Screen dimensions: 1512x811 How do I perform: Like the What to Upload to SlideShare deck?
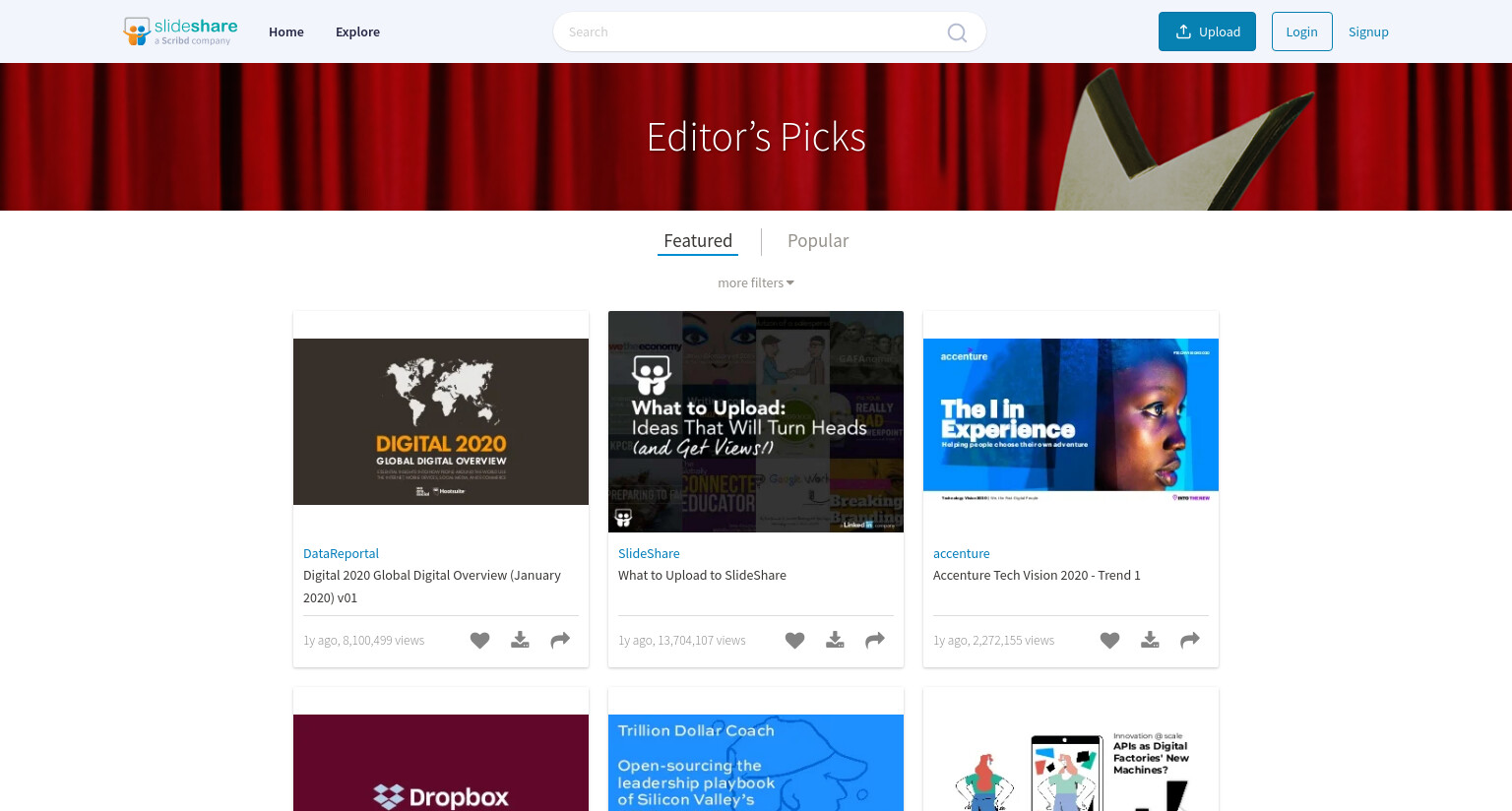(794, 641)
